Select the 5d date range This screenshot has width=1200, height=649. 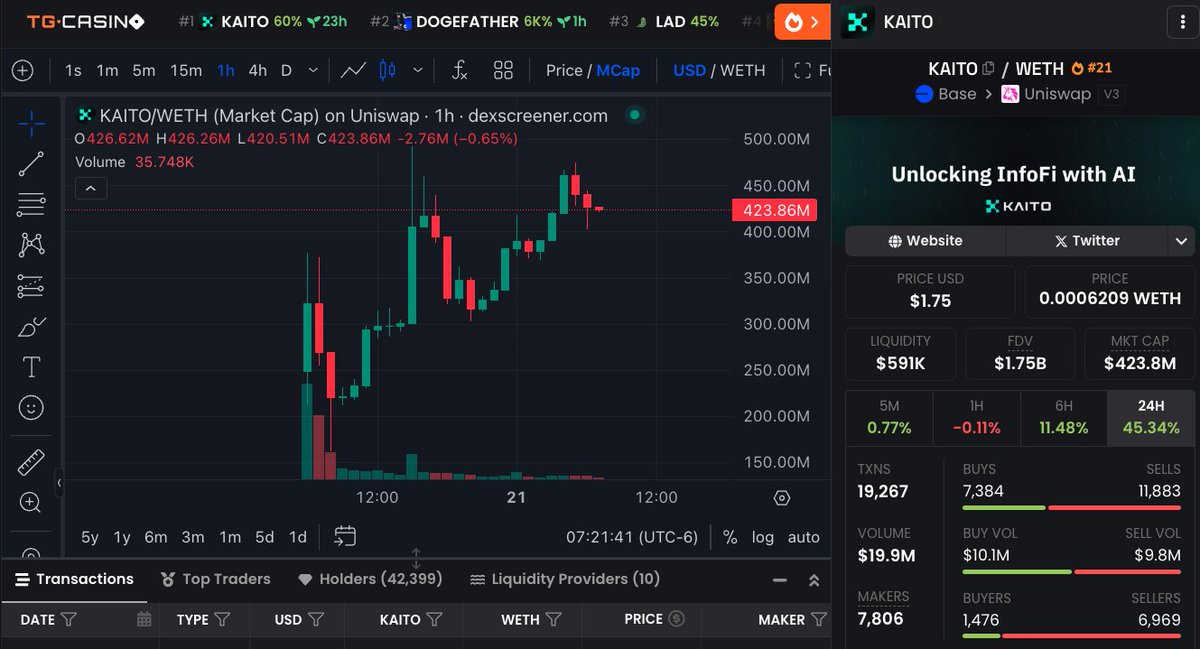(264, 537)
